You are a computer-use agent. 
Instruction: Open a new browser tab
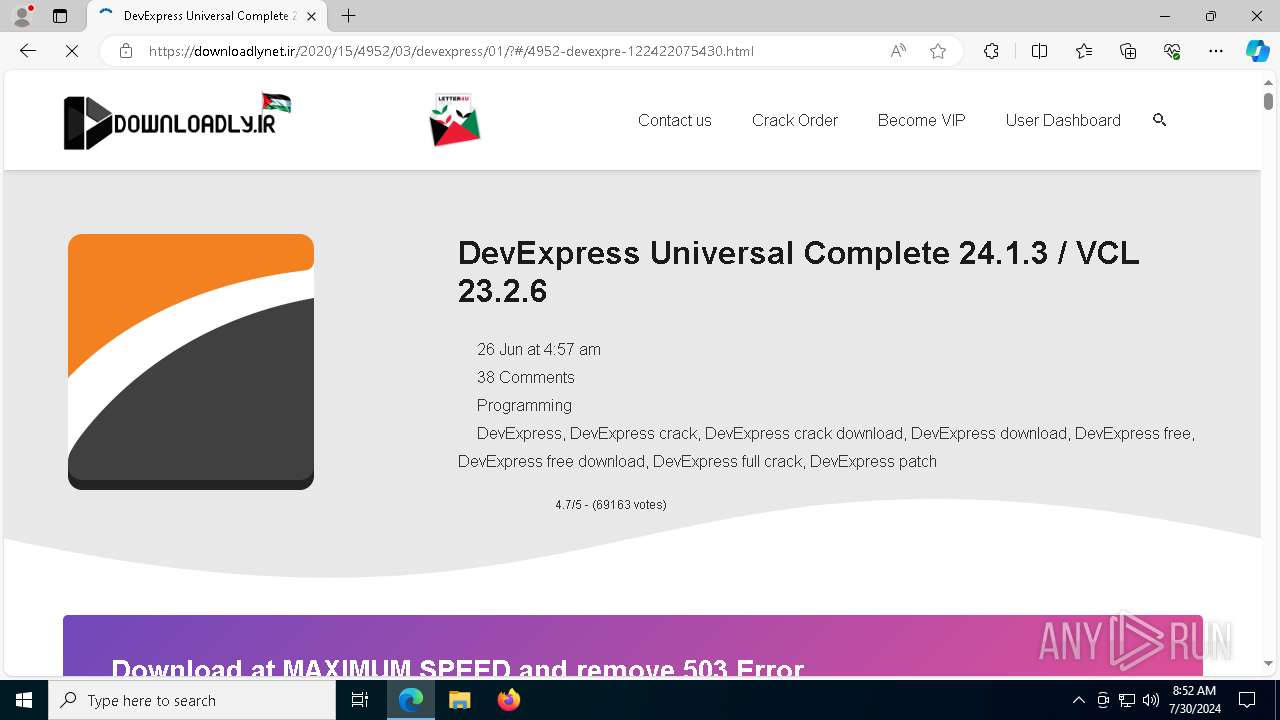tap(348, 16)
